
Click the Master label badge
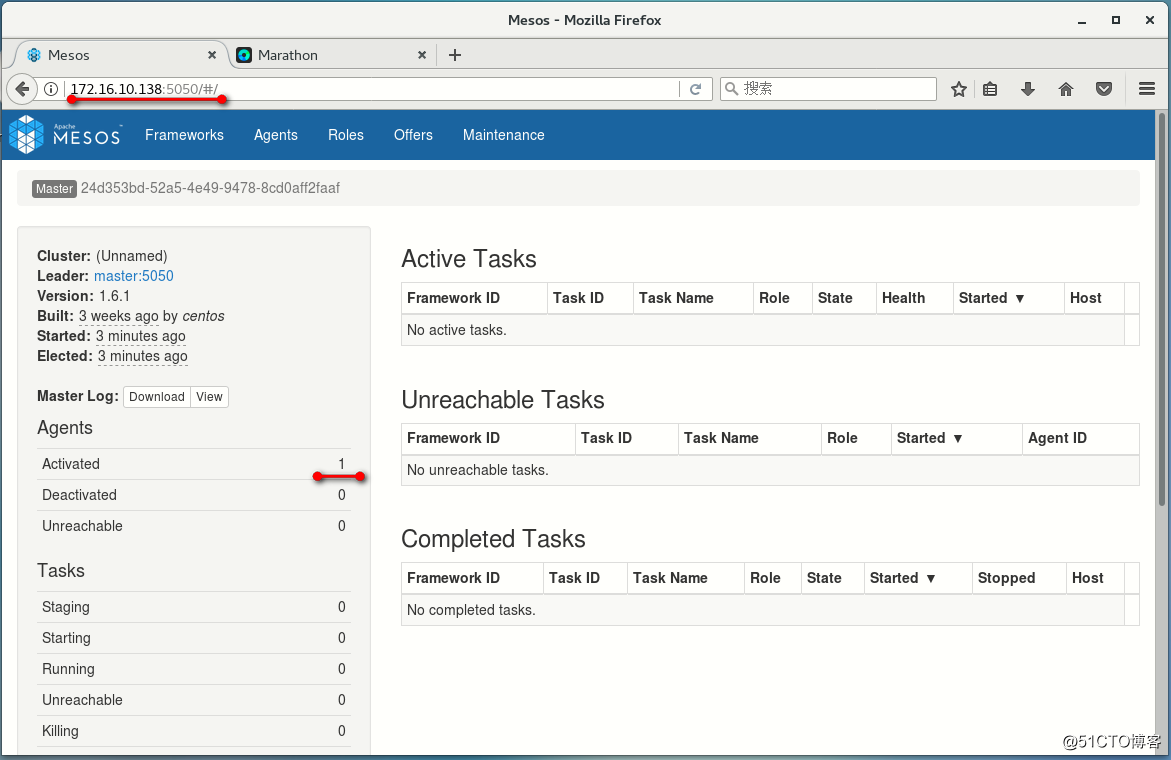coord(55,189)
